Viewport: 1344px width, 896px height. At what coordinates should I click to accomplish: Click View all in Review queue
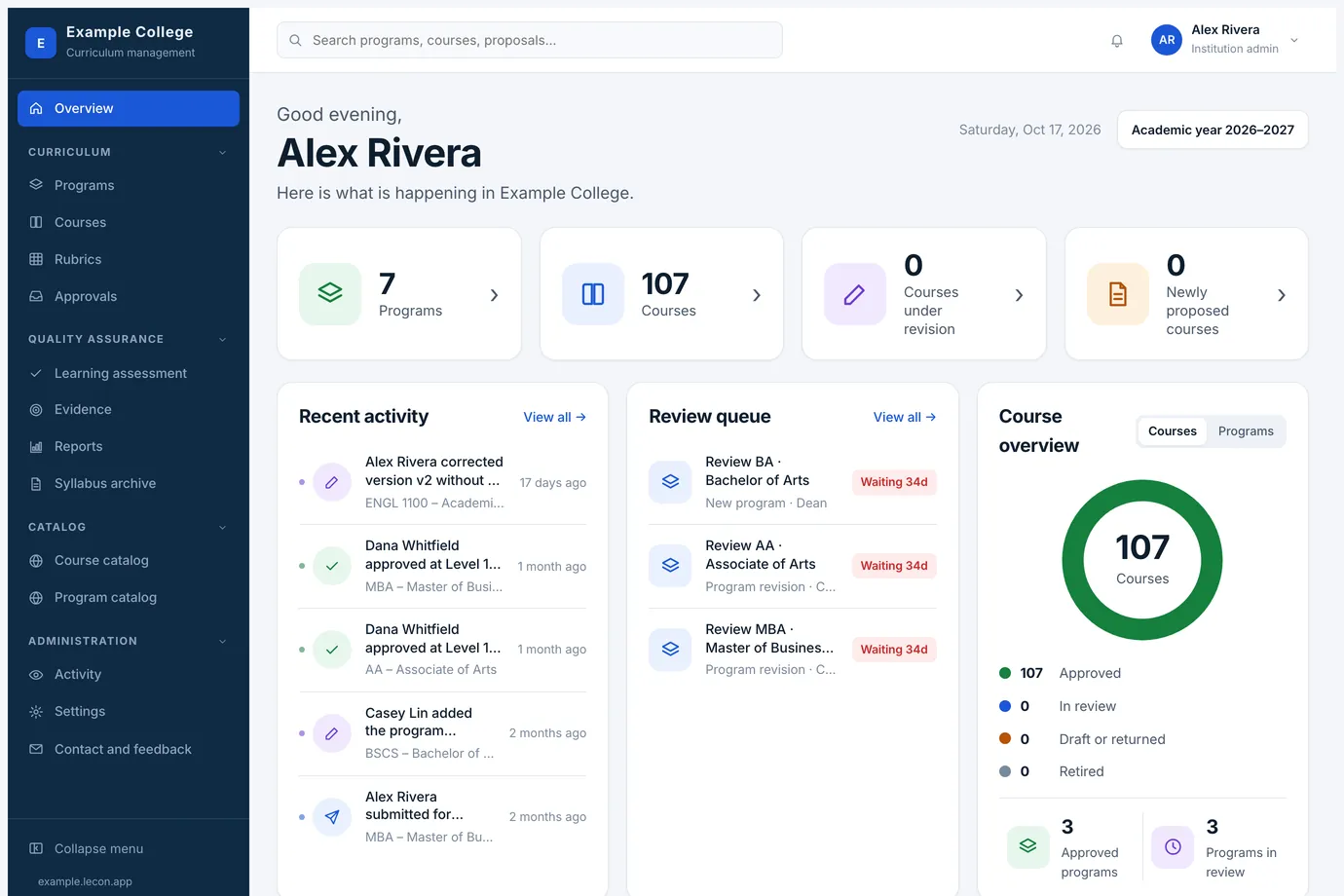point(905,417)
